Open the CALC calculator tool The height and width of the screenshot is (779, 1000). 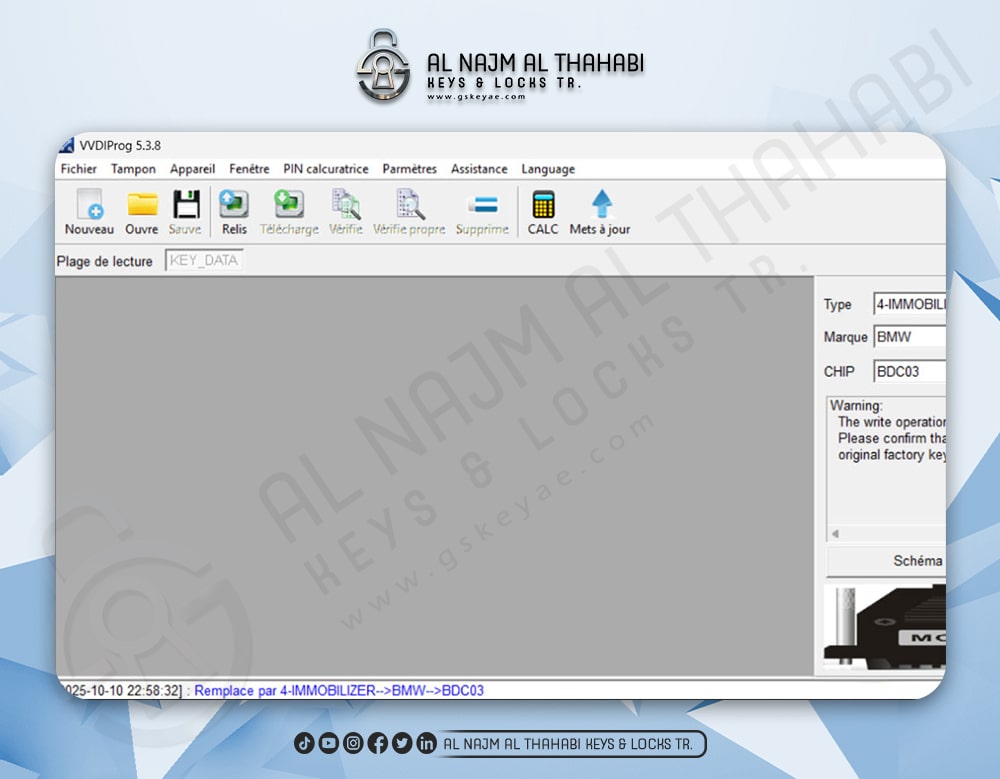[543, 211]
